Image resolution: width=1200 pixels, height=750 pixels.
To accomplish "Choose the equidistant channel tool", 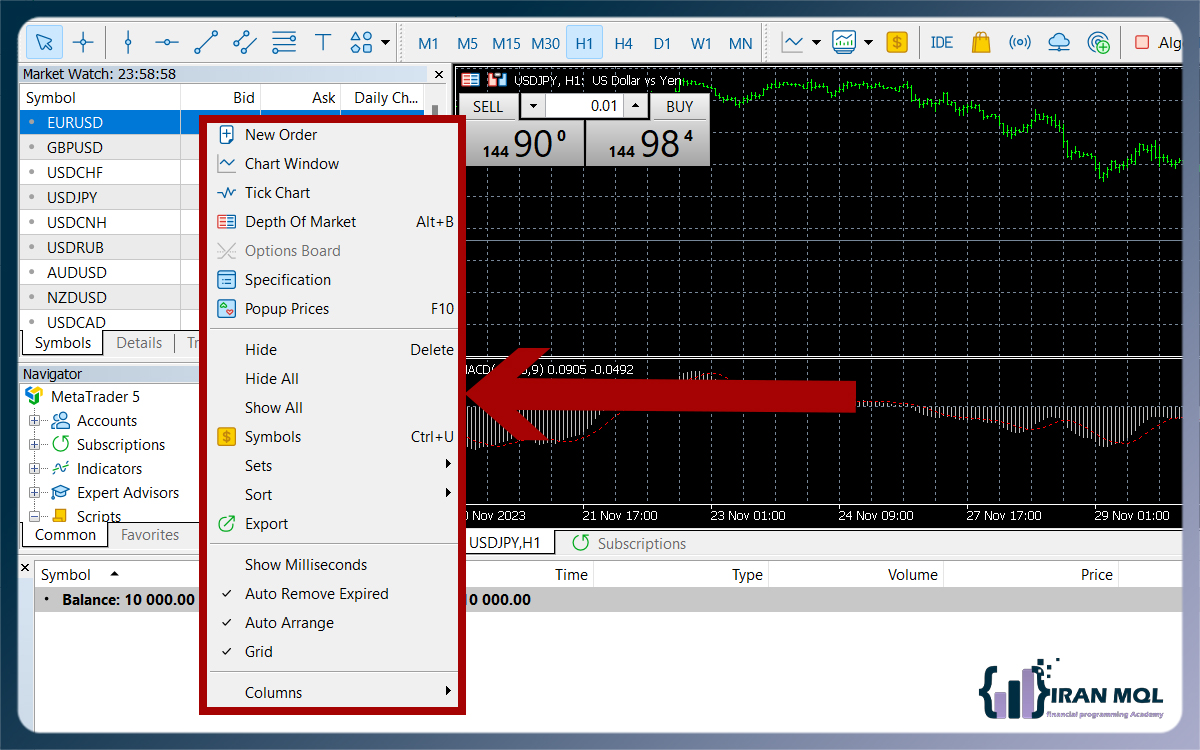I will pos(245,42).
